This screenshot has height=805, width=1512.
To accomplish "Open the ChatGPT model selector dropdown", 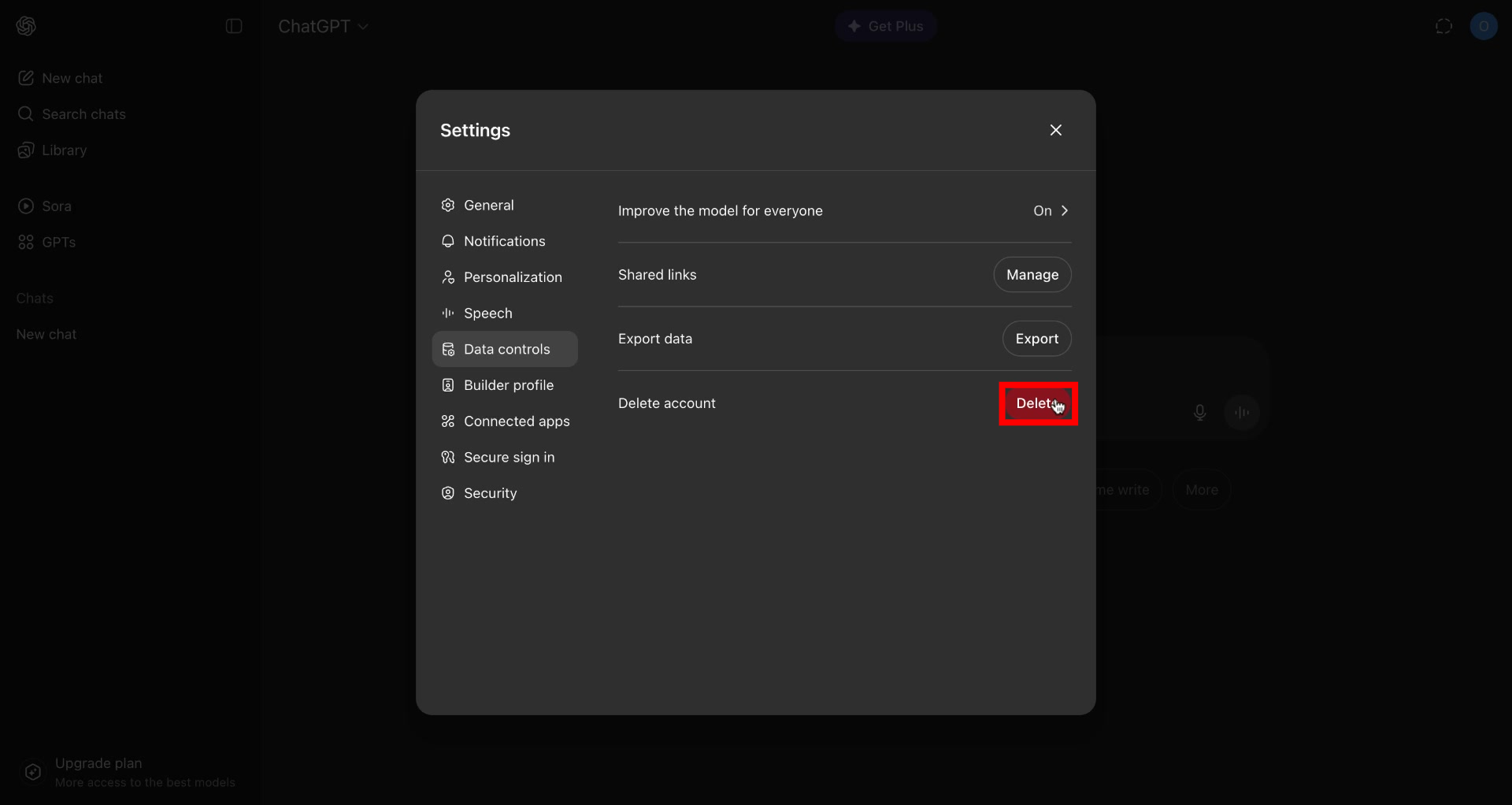I will point(323,26).
